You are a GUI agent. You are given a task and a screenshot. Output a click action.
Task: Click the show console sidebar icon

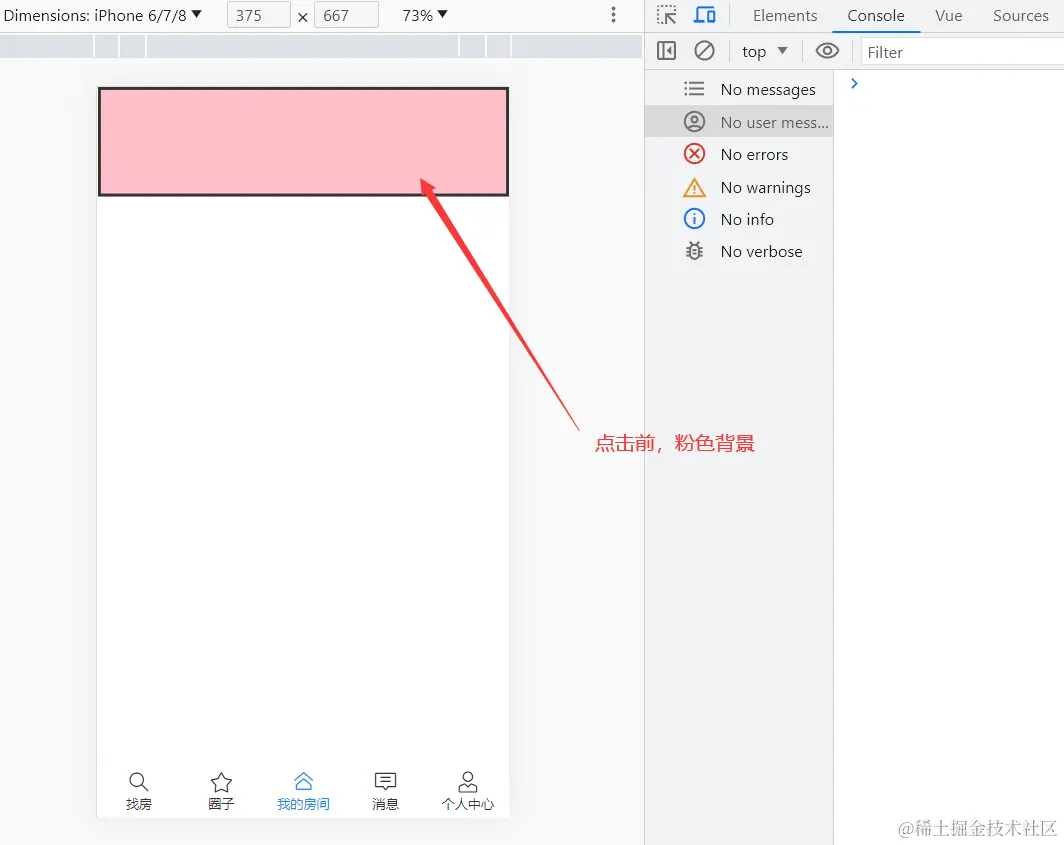666,50
